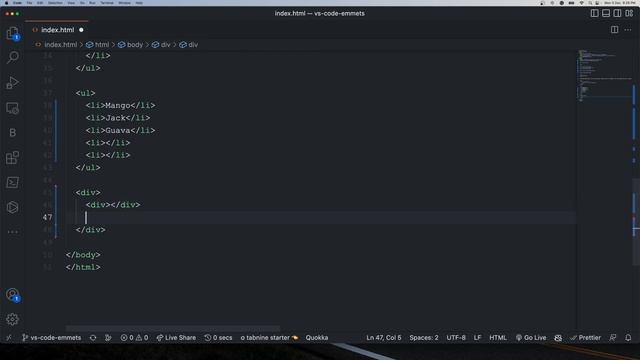Place cursor in Guava list item line
This screenshot has width=640, height=360.
120,130
